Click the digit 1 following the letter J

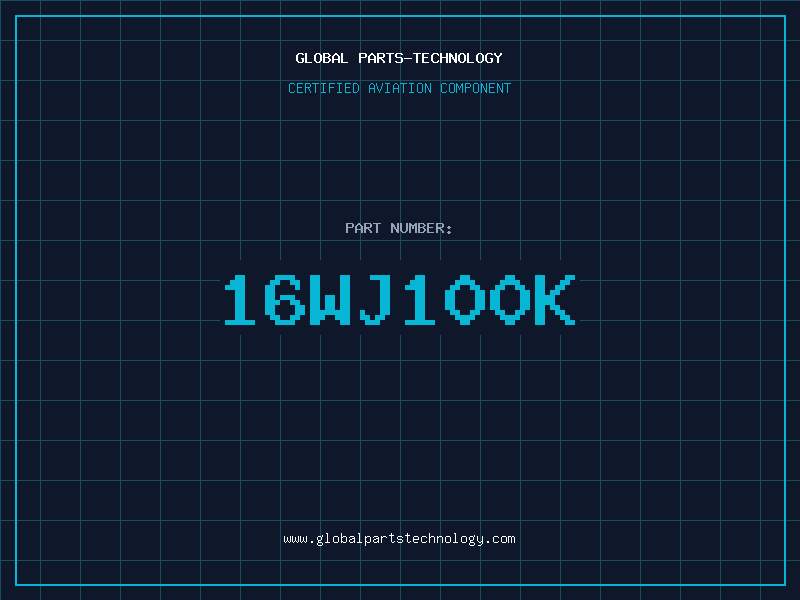pos(420,300)
